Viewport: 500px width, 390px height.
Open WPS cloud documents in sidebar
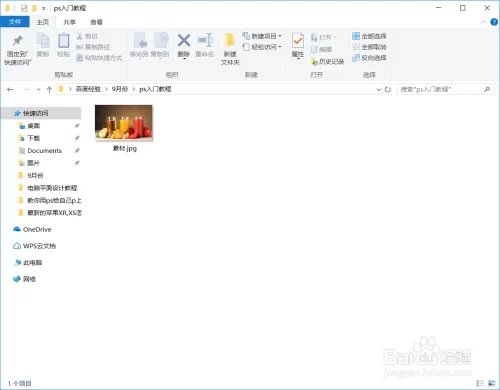tap(34, 246)
